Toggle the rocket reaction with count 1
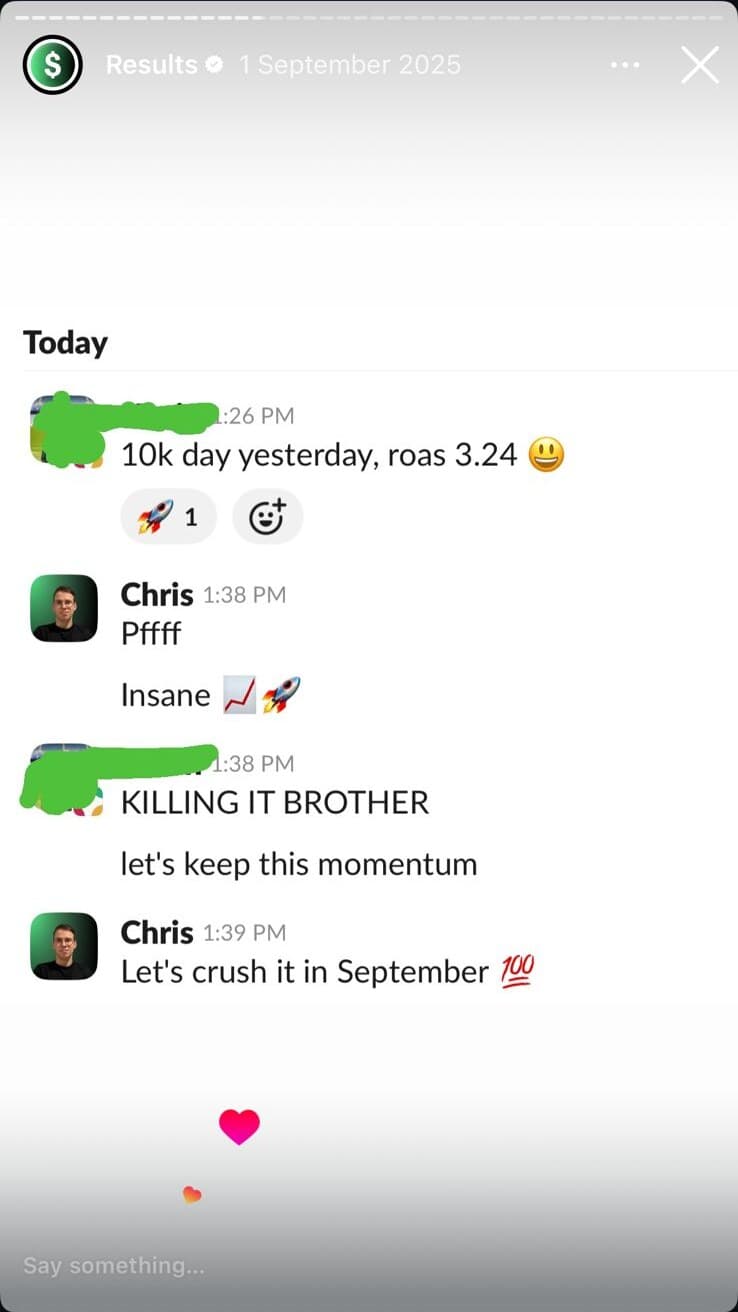The width and height of the screenshot is (738, 1312). click(168, 516)
